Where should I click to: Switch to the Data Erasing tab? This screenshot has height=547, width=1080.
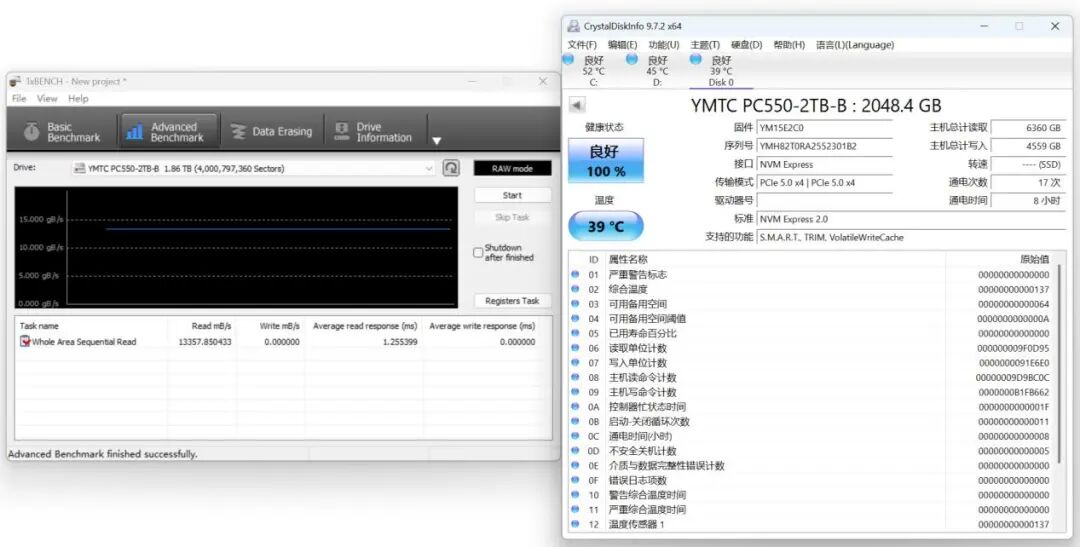271,132
